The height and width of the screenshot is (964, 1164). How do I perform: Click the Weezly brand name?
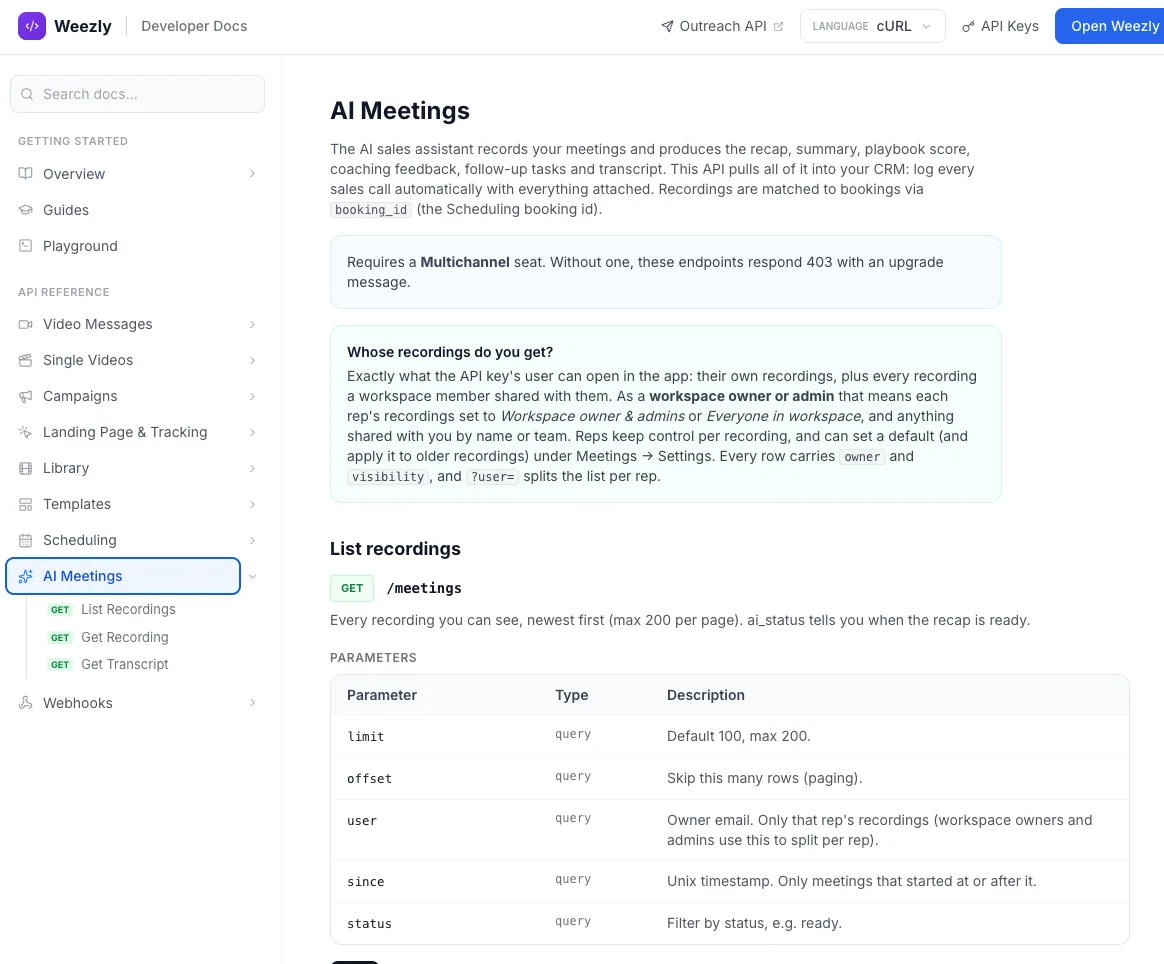coord(82,26)
